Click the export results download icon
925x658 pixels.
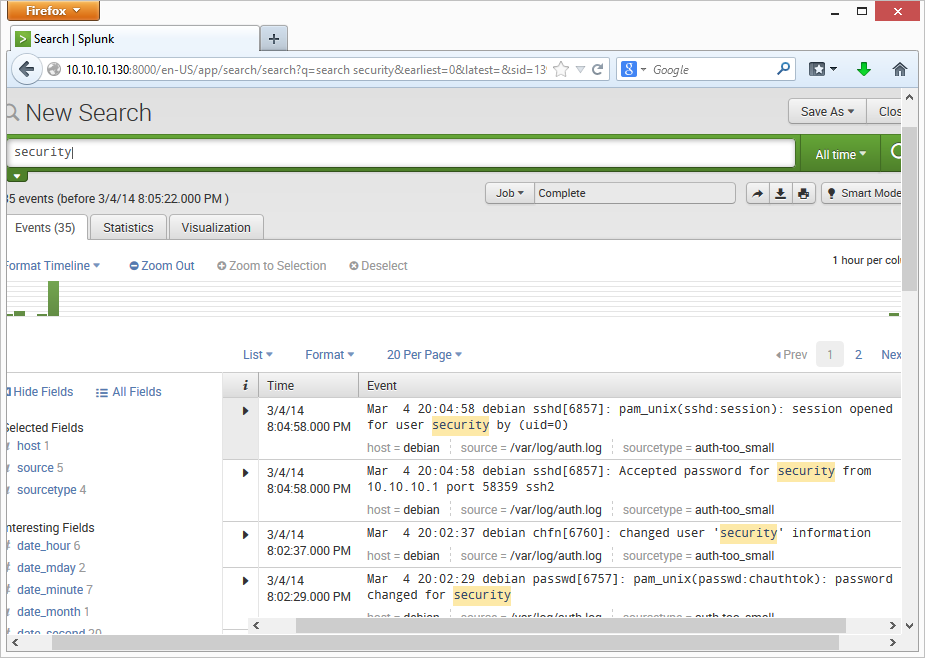[780, 193]
